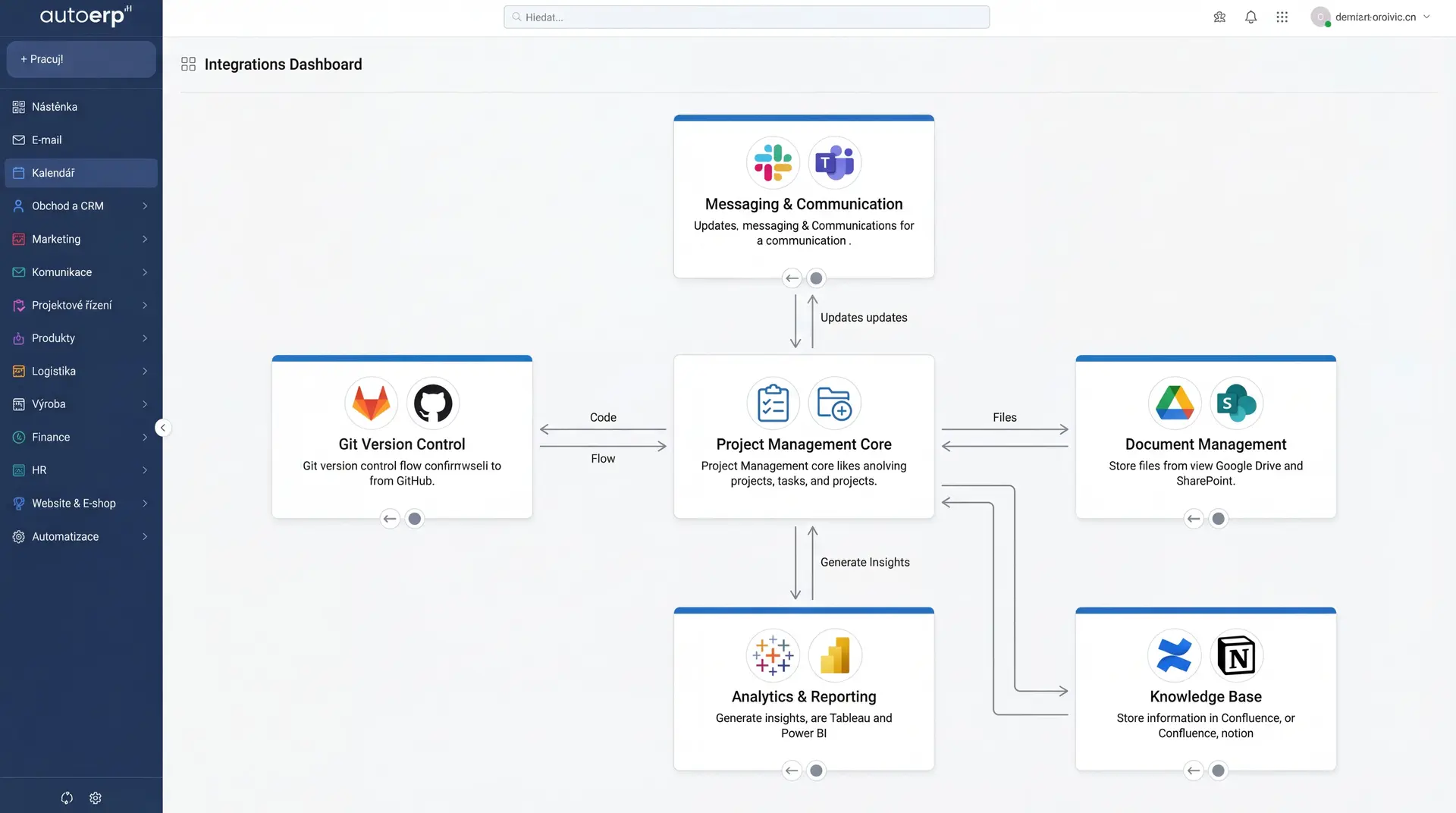The image size is (1456, 813).
Task: Click the user avatar in top bar
Action: [1320, 17]
